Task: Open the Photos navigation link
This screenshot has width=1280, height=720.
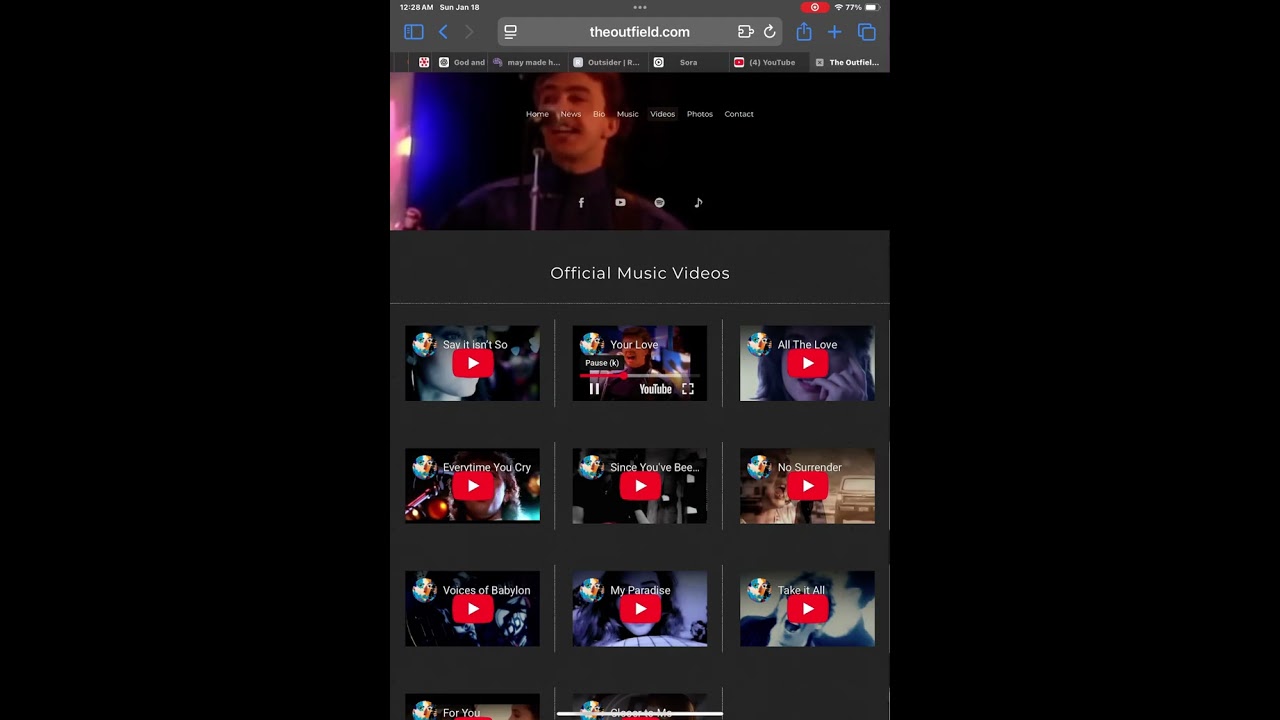Action: click(x=700, y=114)
